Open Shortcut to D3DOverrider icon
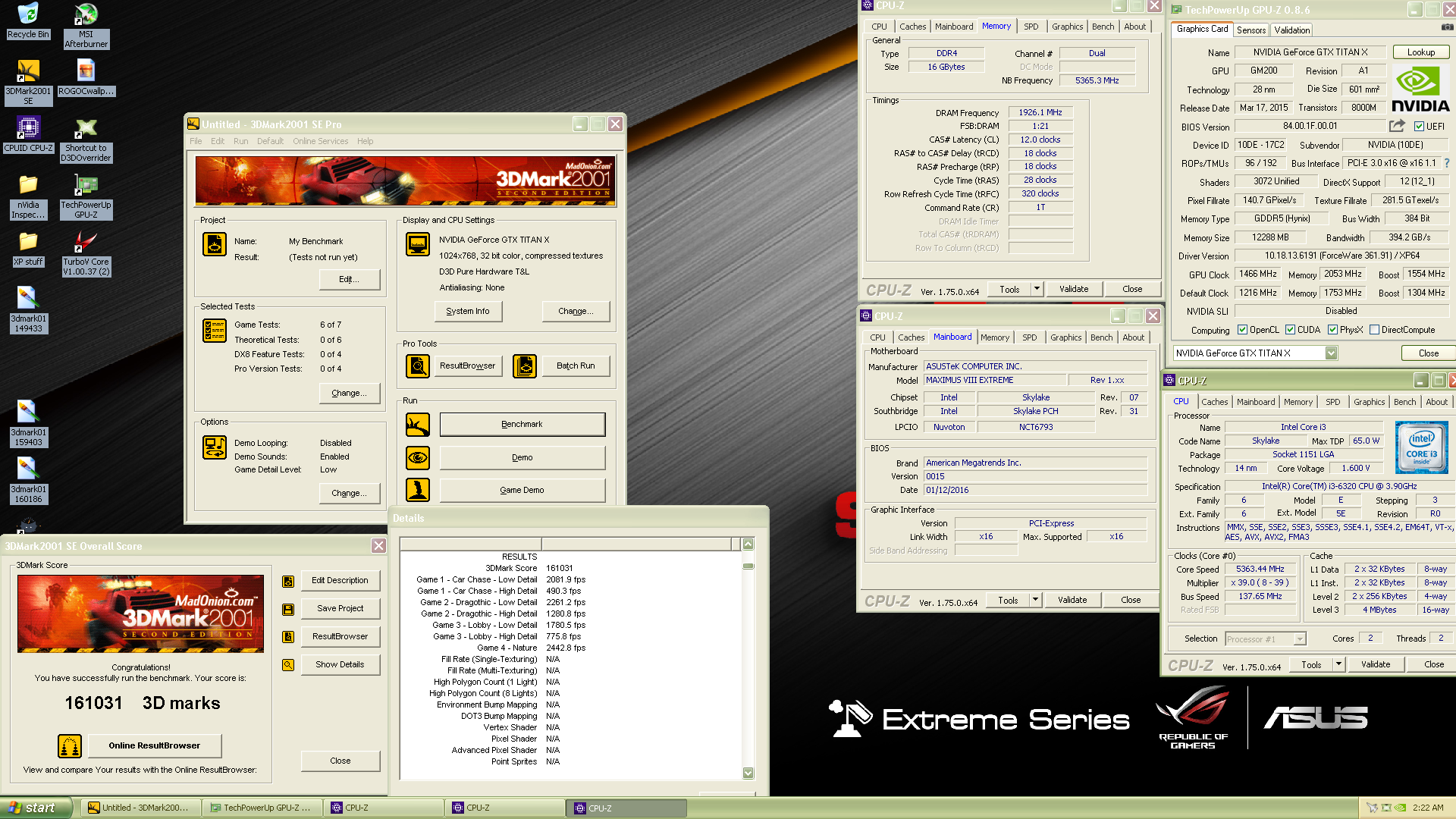This screenshot has width=1456, height=819. (x=86, y=140)
